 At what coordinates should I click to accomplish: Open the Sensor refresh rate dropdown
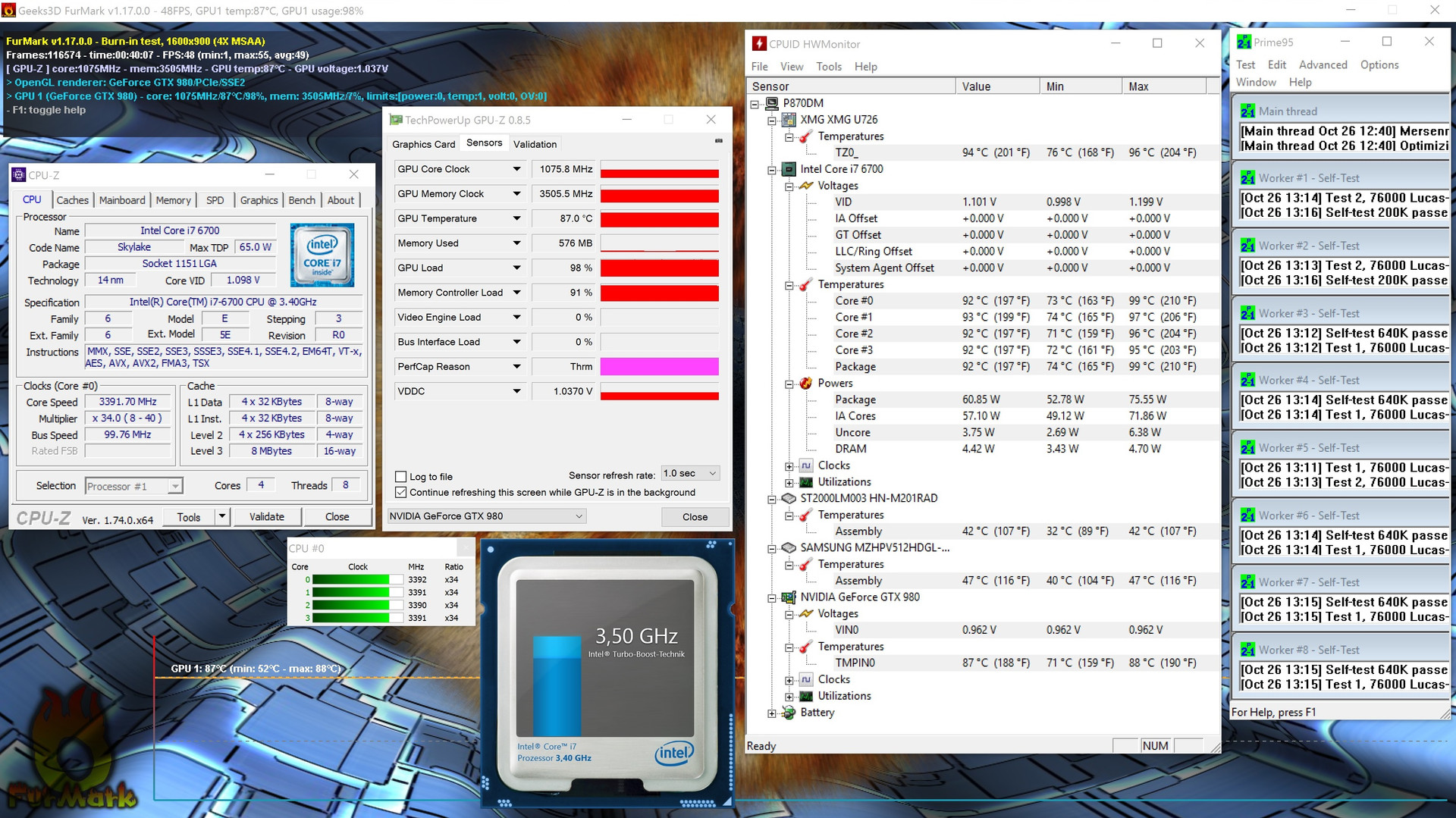tap(690, 473)
